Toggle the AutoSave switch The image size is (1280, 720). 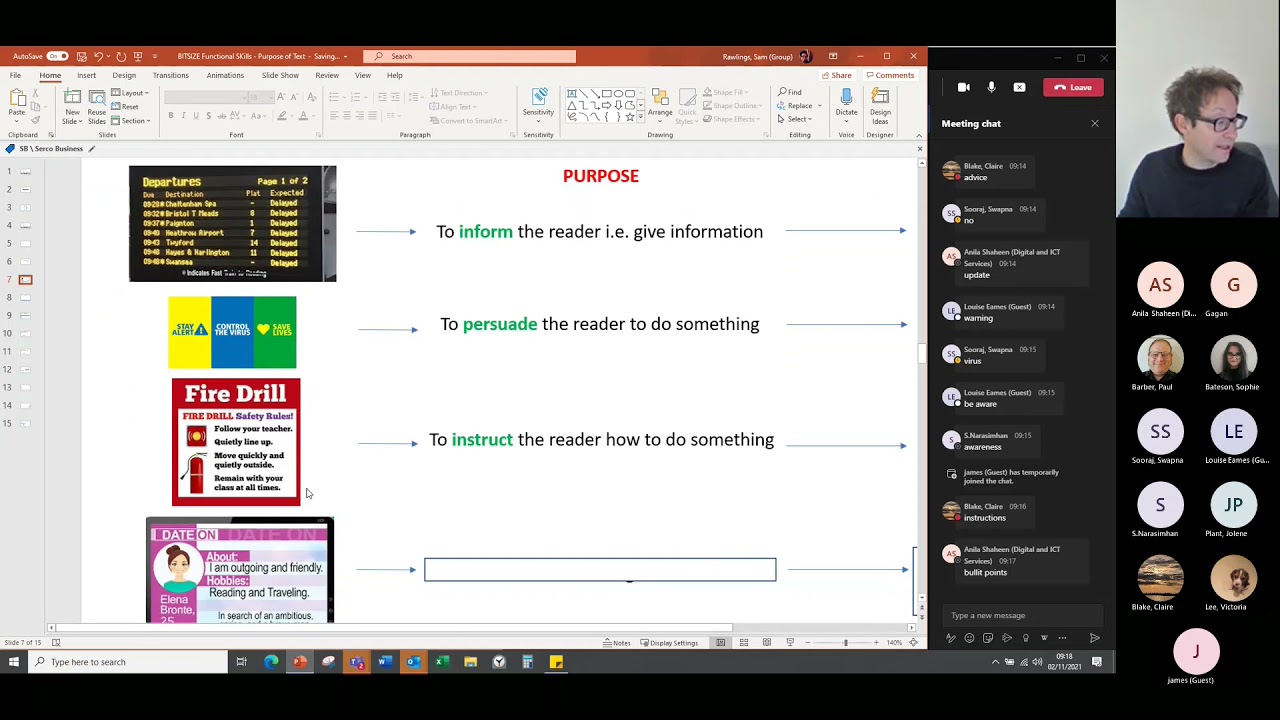pyautogui.click(x=57, y=56)
